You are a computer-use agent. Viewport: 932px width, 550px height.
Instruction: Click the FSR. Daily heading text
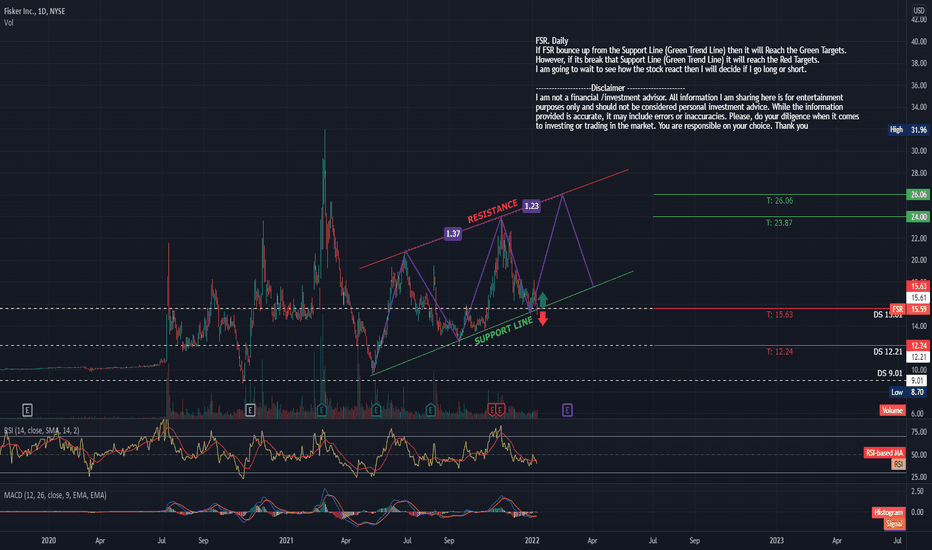pos(552,41)
